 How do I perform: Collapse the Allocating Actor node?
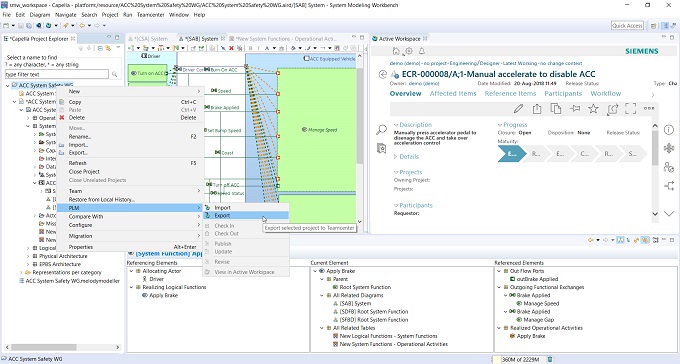point(131,271)
